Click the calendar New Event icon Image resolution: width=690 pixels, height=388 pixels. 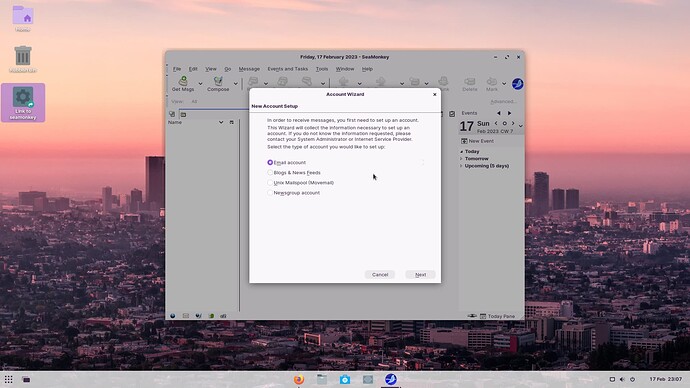click(464, 141)
